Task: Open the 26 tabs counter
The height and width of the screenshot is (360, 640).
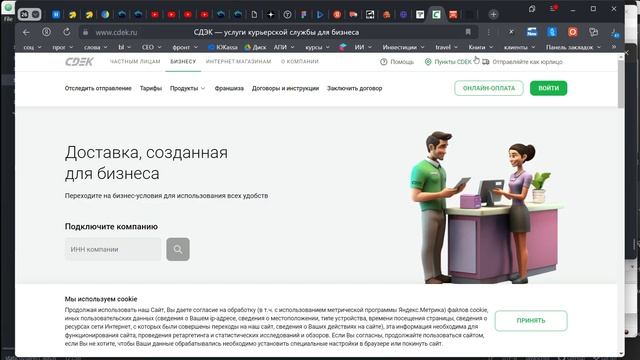Action: [x=24, y=15]
